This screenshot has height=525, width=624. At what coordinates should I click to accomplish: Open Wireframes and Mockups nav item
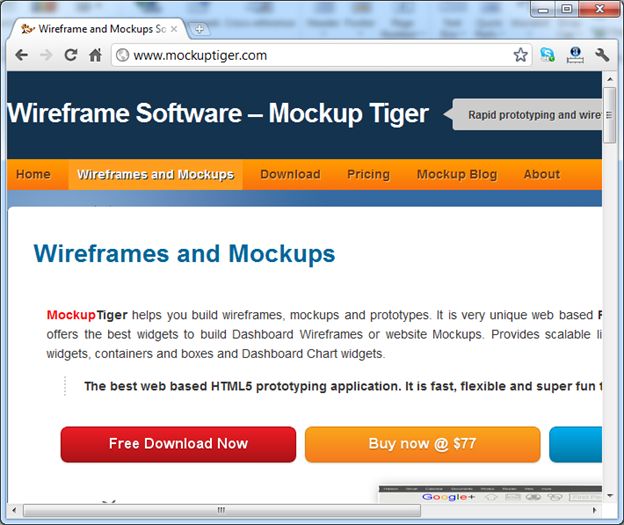coord(156,174)
